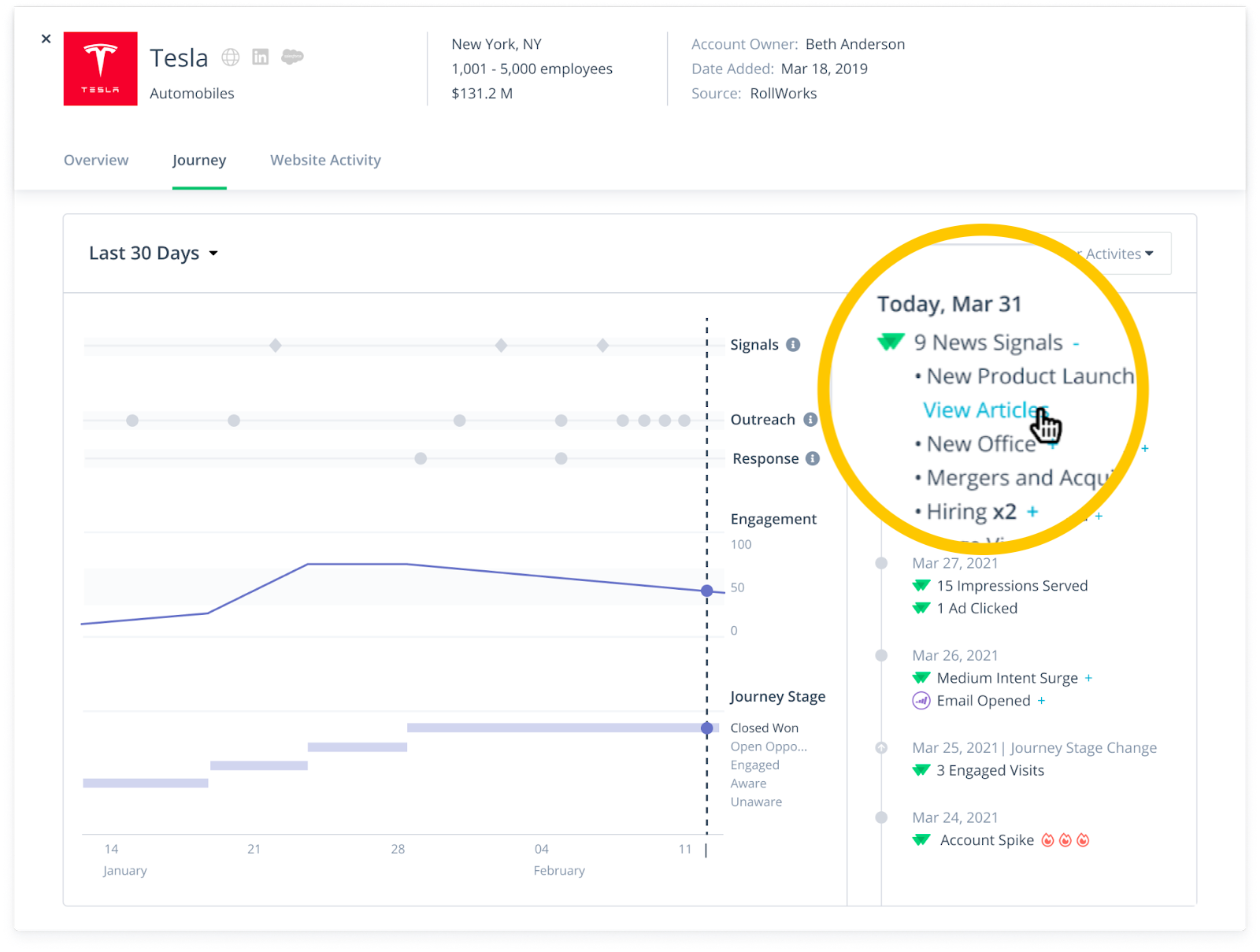
Task: Click the RollWorks icon beside Account Spike
Action: (x=921, y=840)
